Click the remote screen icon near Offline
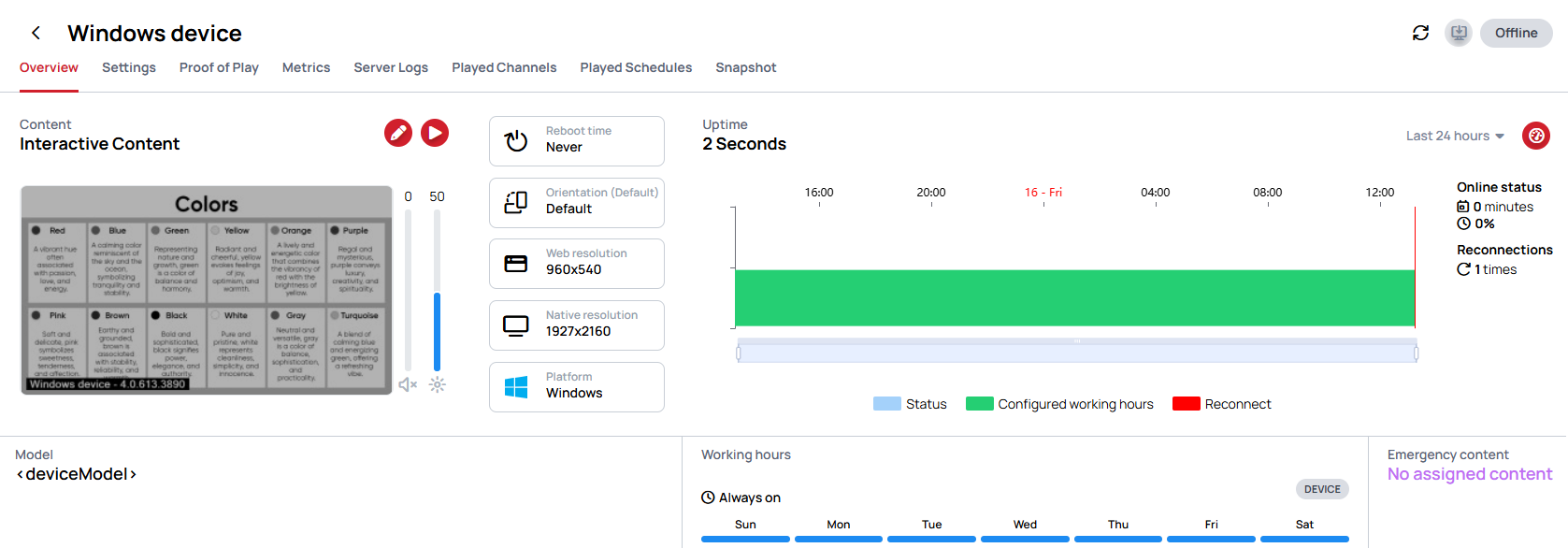Image resolution: width=1568 pixels, height=548 pixels. click(1458, 34)
